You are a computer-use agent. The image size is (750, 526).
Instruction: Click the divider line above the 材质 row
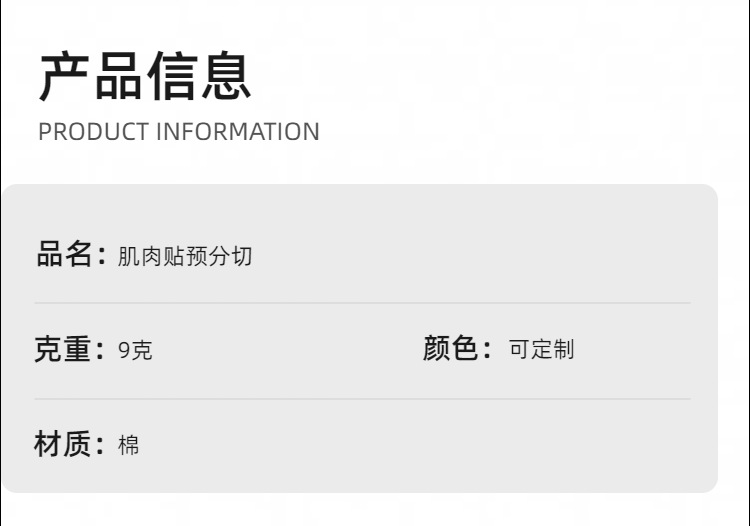coord(362,399)
